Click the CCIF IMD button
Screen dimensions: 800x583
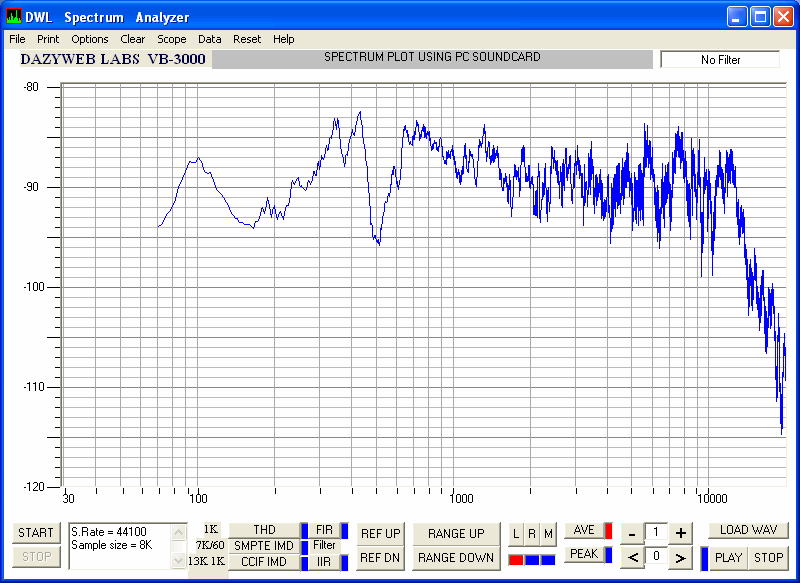[x=264, y=562]
